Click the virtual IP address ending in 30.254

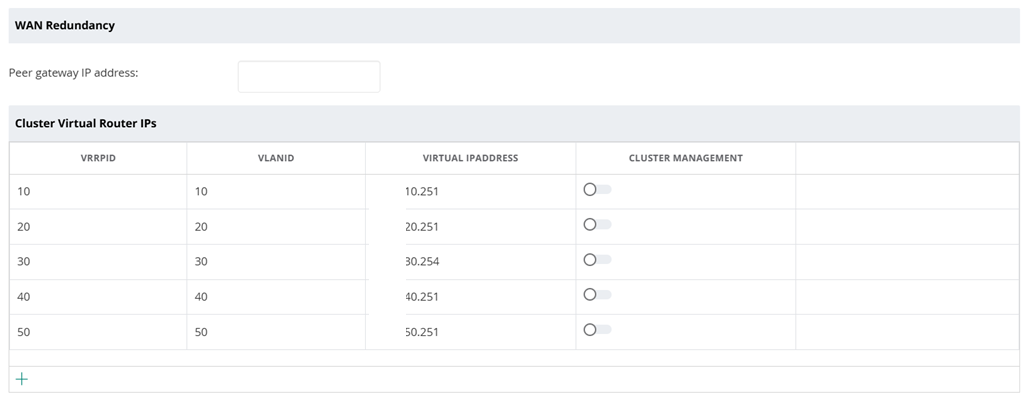click(422, 262)
